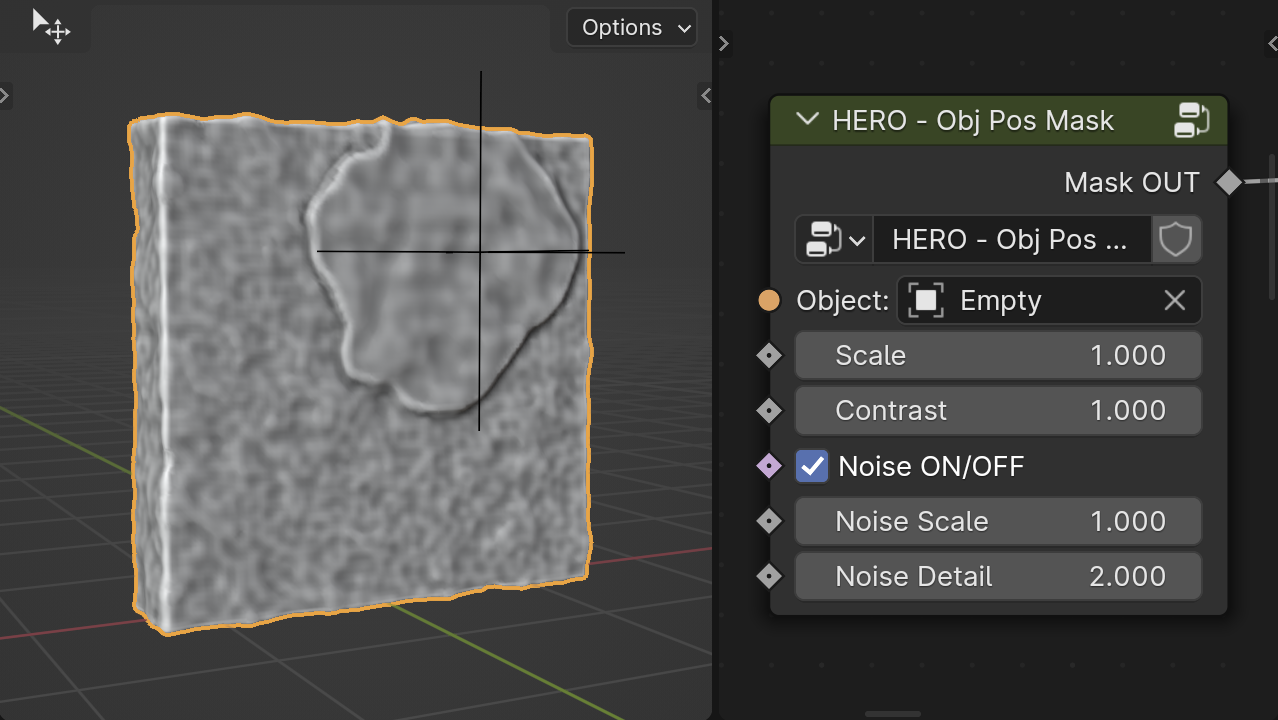This screenshot has width=1278, height=720.
Task: Open the Options dropdown in viewport header
Action: (632, 27)
